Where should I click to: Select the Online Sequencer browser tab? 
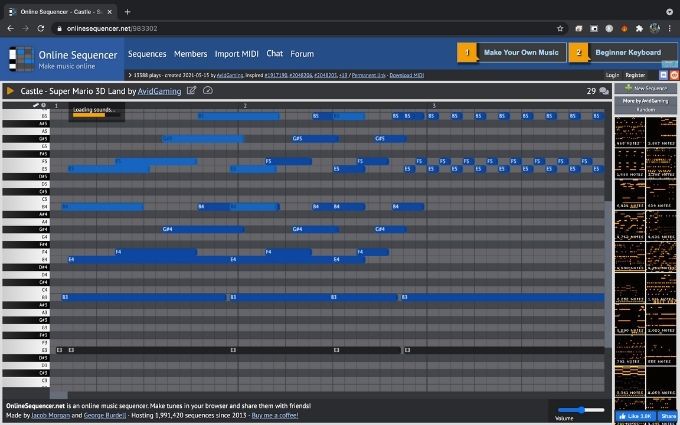[60, 12]
